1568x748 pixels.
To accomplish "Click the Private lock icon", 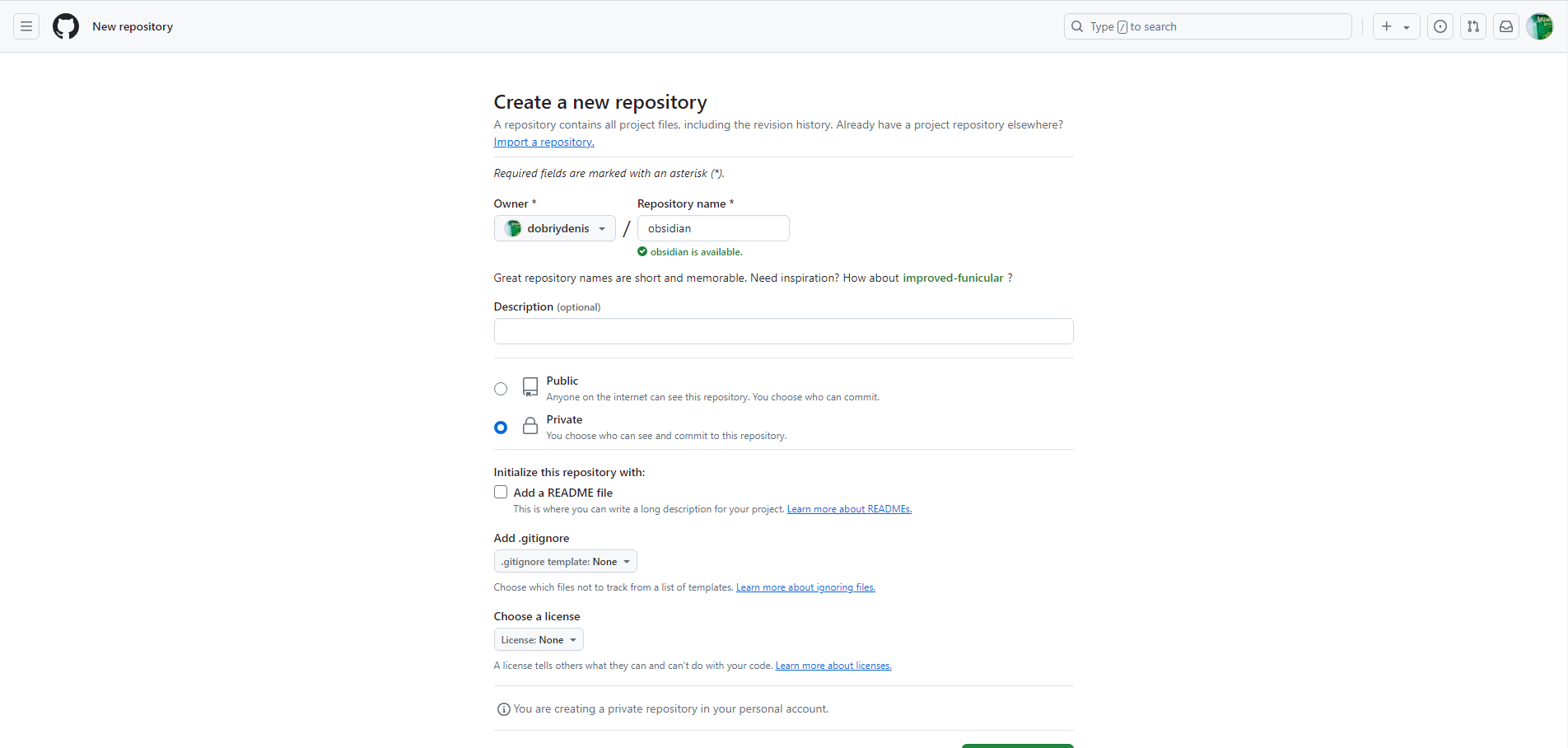I will pos(530,426).
